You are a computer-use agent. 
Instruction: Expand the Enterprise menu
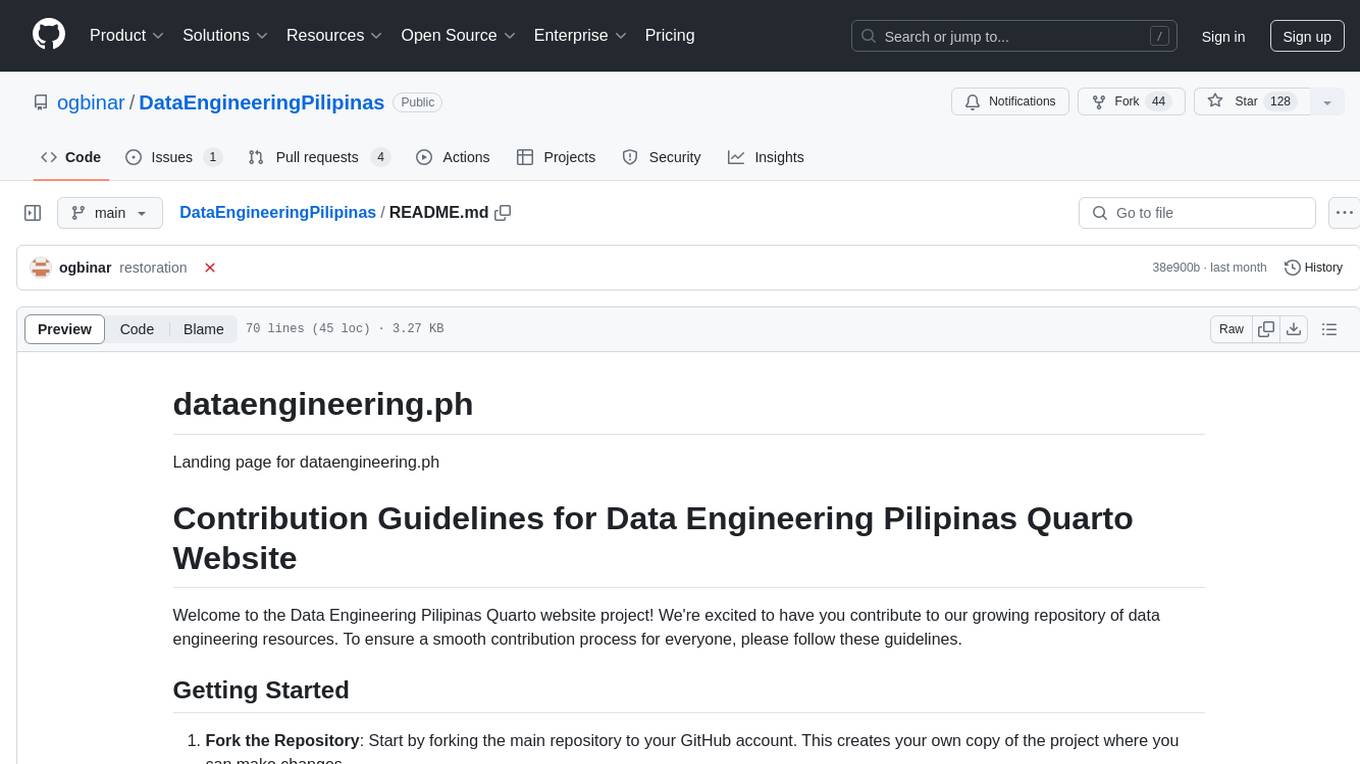tap(580, 35)
